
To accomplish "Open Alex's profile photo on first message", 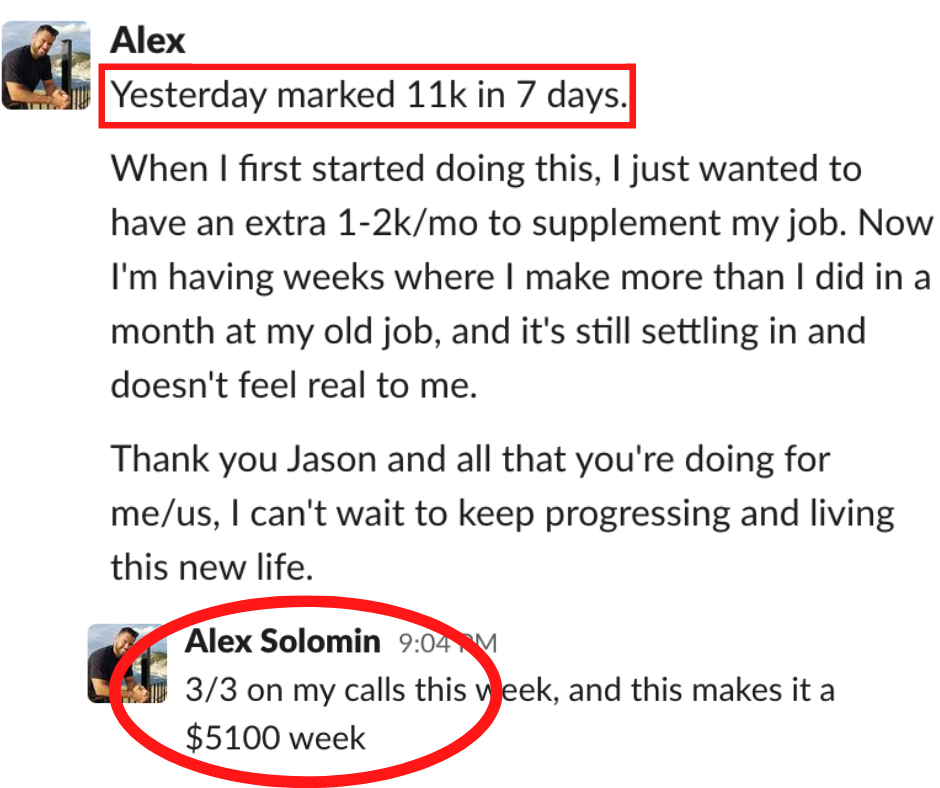I will point(46,66).
